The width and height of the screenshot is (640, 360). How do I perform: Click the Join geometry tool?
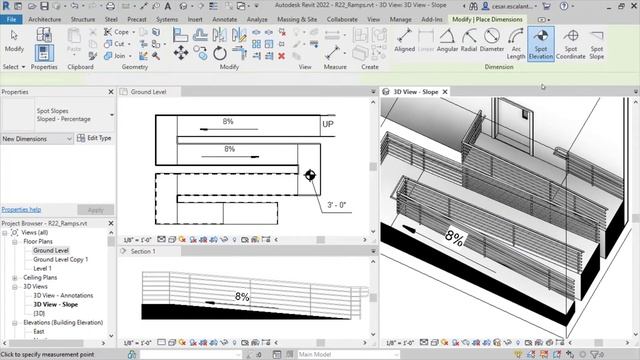click(116, 56)
